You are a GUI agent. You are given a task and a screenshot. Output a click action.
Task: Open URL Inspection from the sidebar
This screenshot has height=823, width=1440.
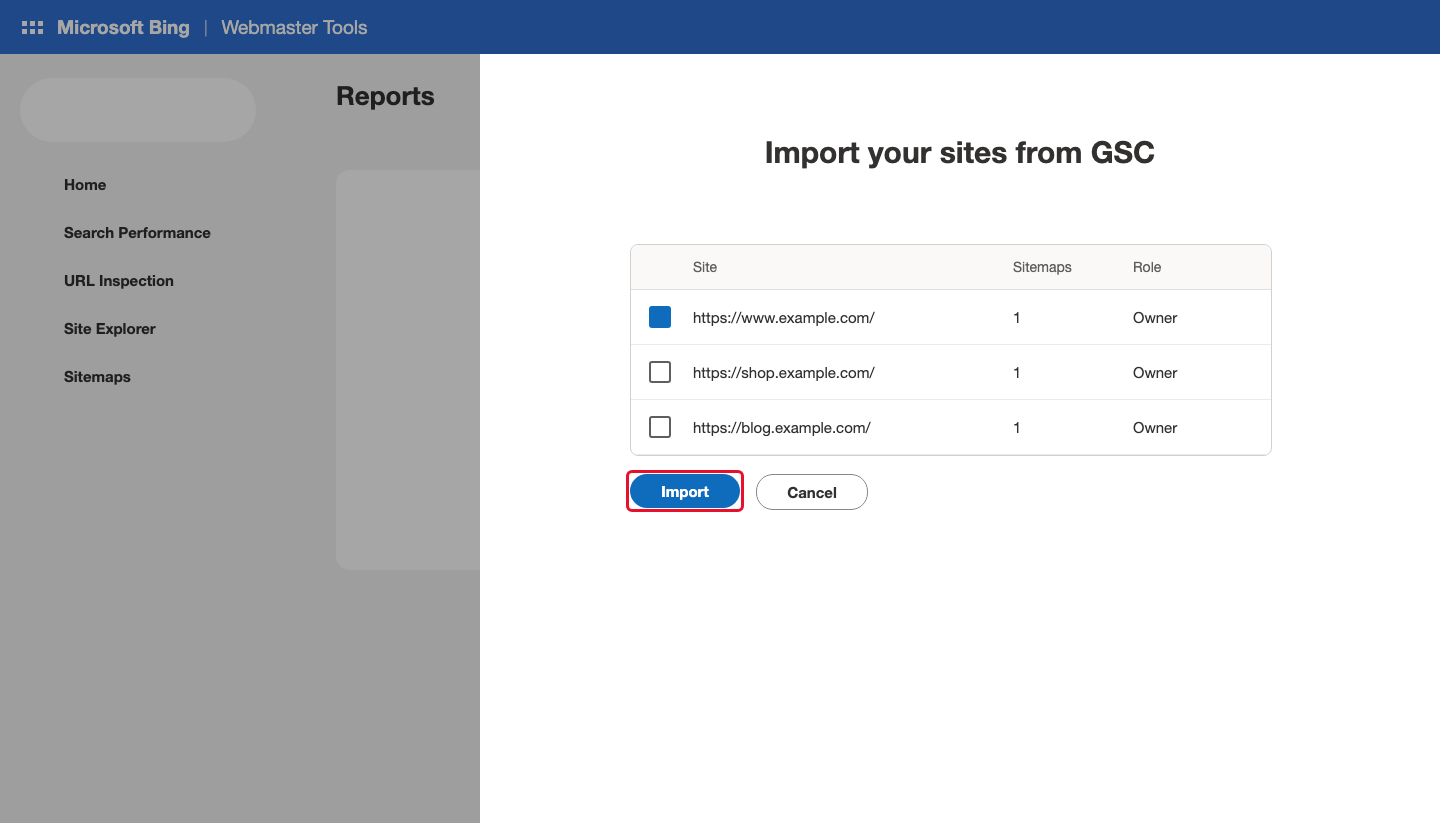point(119,281)
